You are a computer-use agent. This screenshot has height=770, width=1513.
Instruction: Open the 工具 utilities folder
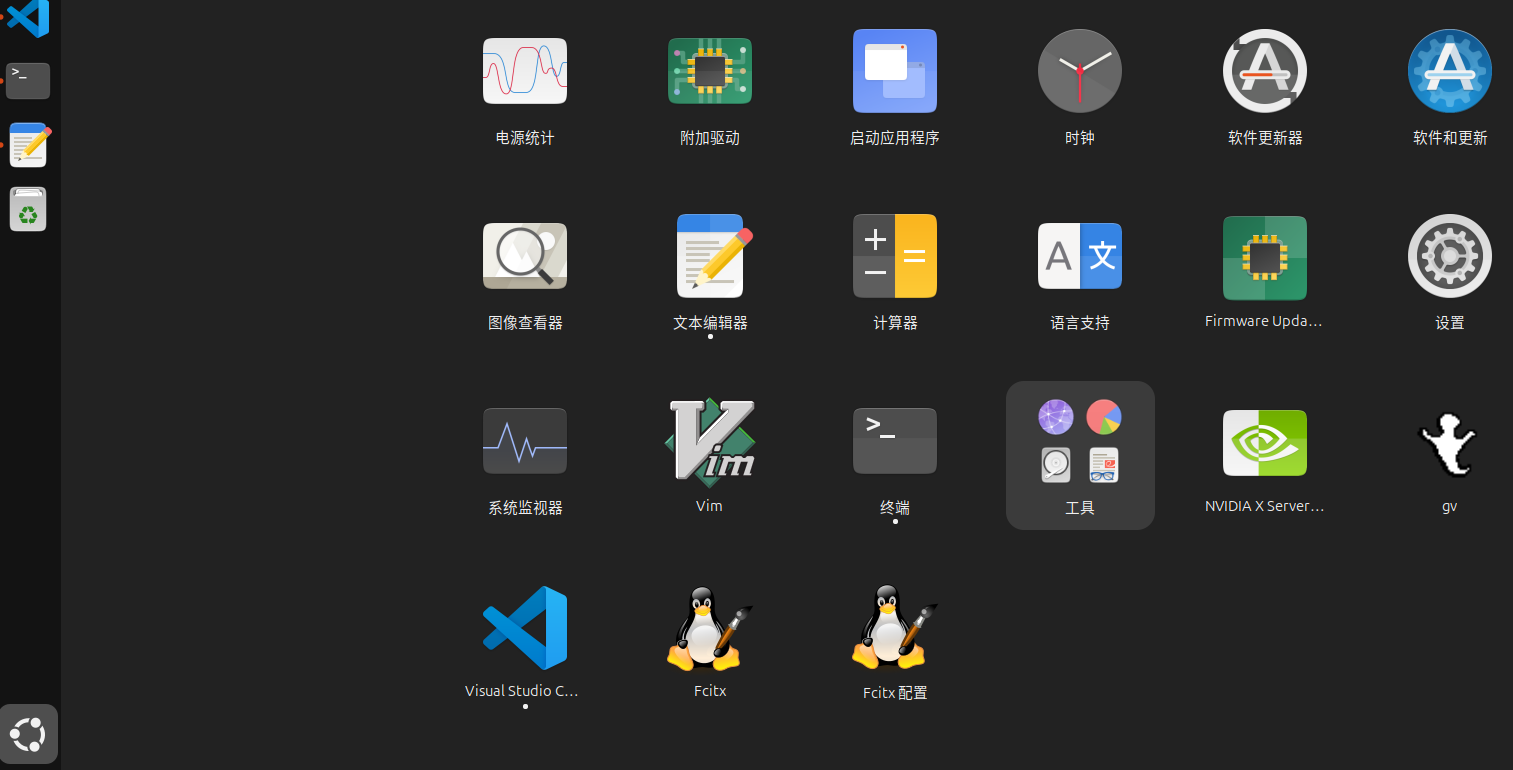(x=1080, y=455)
